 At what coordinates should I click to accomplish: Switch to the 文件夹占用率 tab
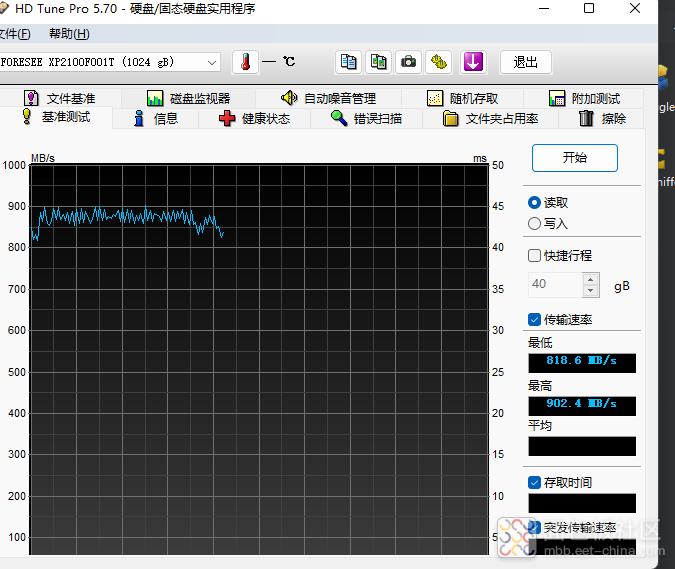pyautogui.click(x=491, y=118)
